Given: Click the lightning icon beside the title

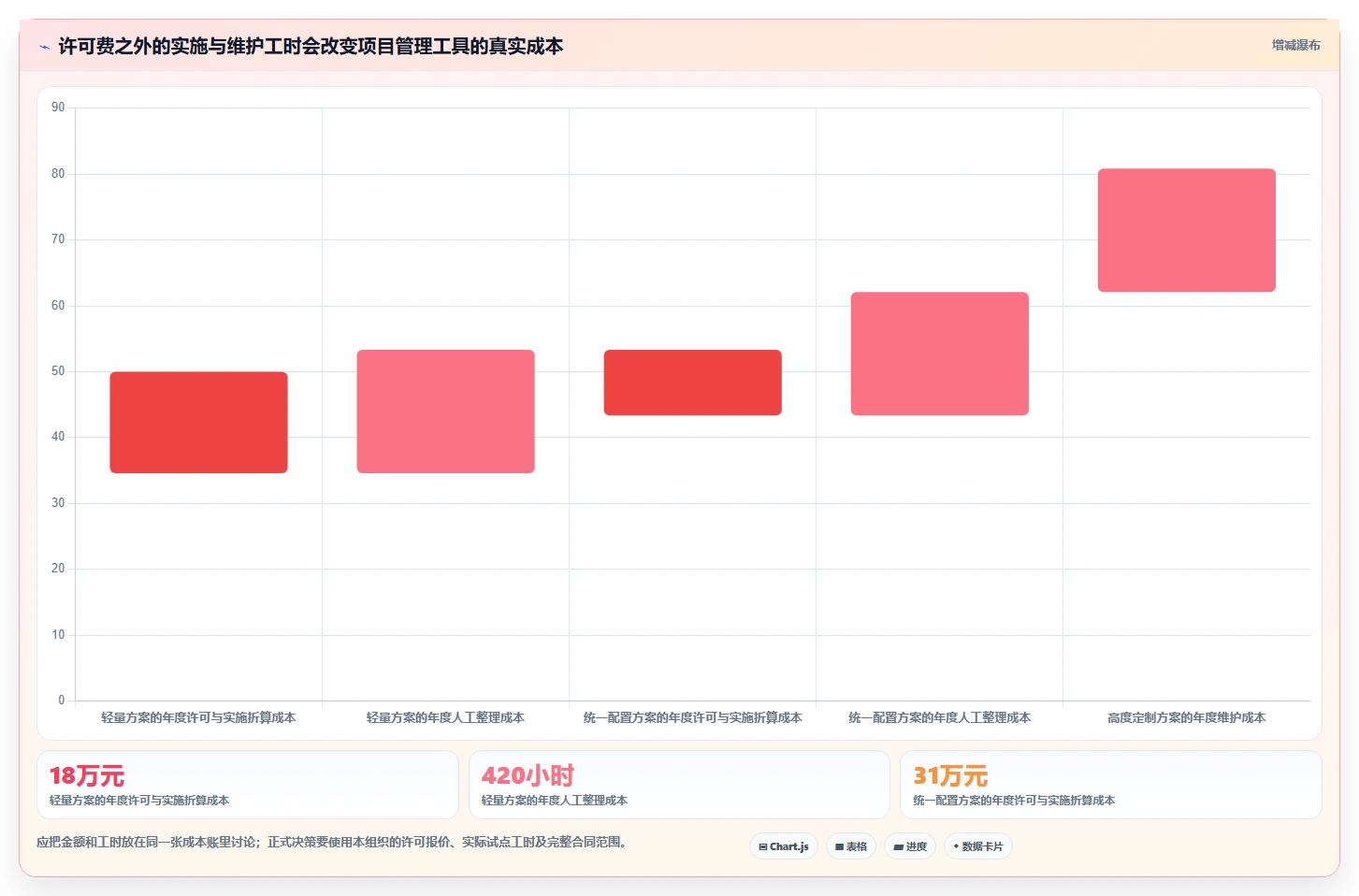Looking at the screenshot, I should [x=44, y=47].
